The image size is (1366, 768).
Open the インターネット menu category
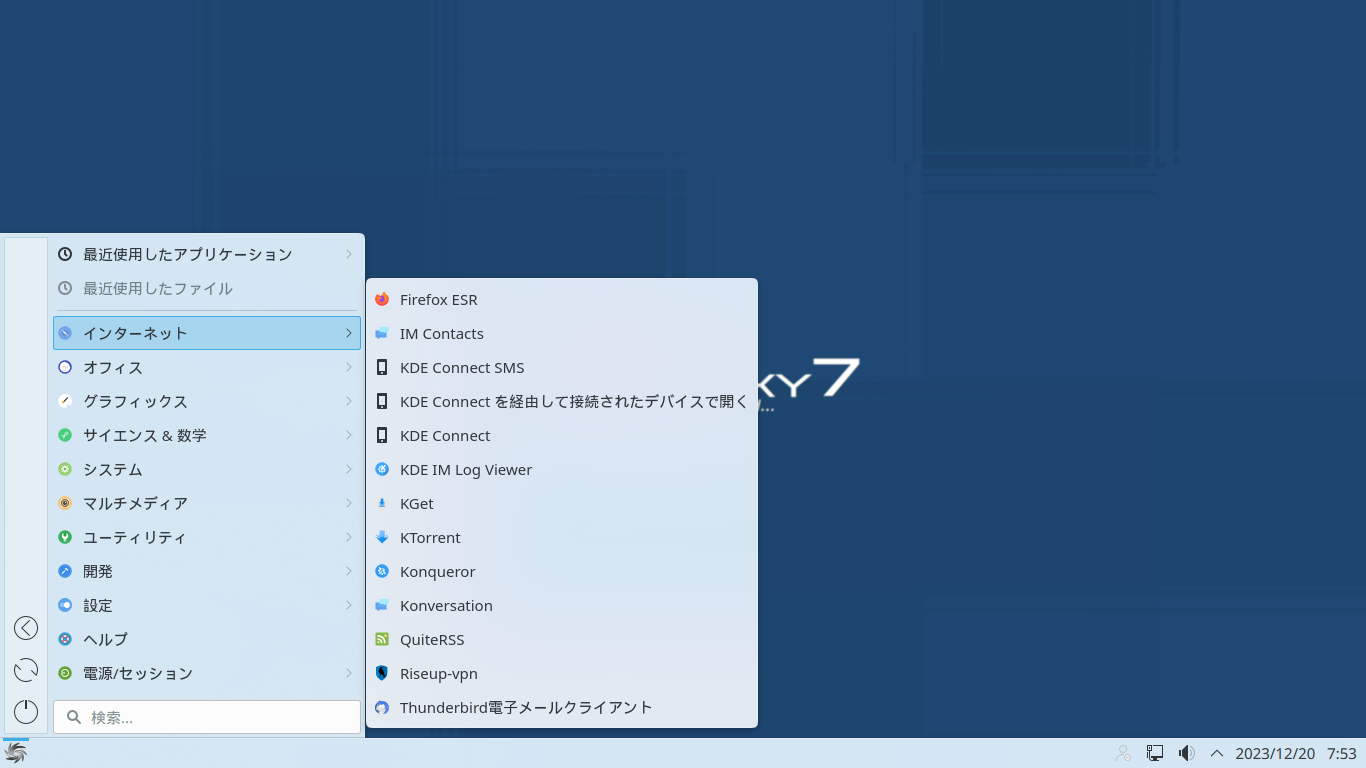pos(207,333)
